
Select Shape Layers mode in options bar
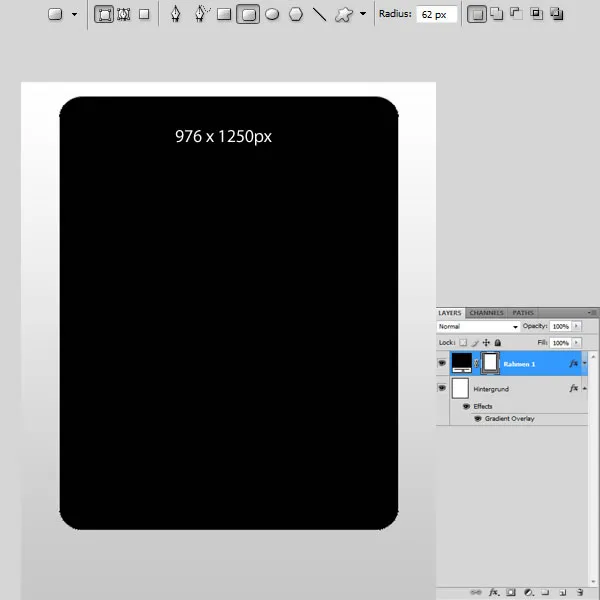coord(104,15)
